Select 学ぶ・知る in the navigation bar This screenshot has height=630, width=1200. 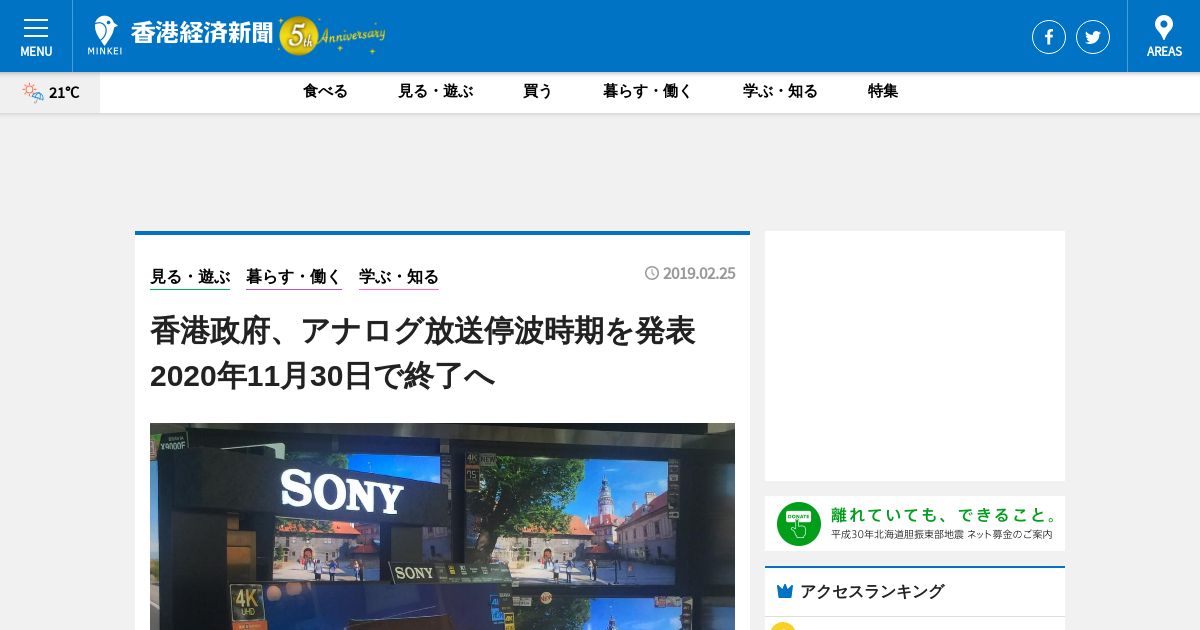coord(780,91)
